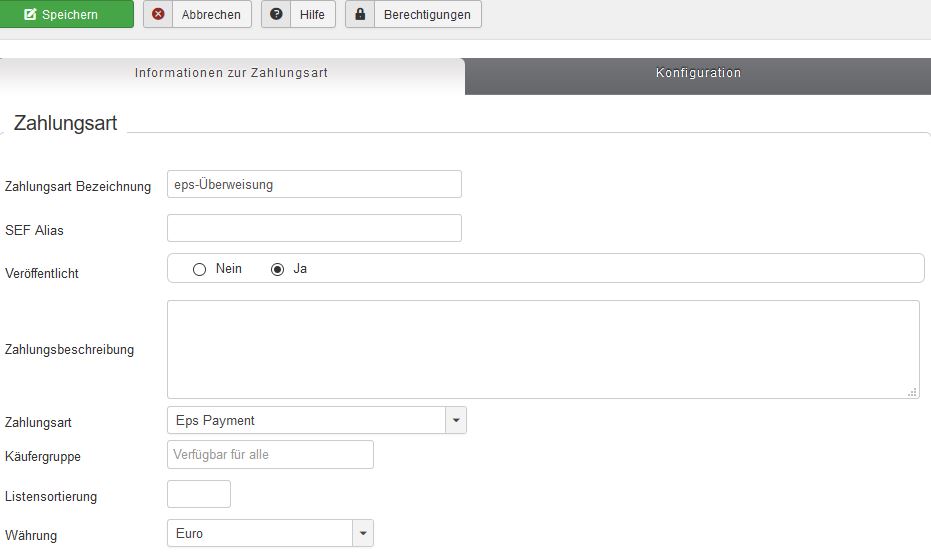Screen dimensions: 931x553
Task: Click the Zahlungsbeschreibung label
Action: (69, 349)
